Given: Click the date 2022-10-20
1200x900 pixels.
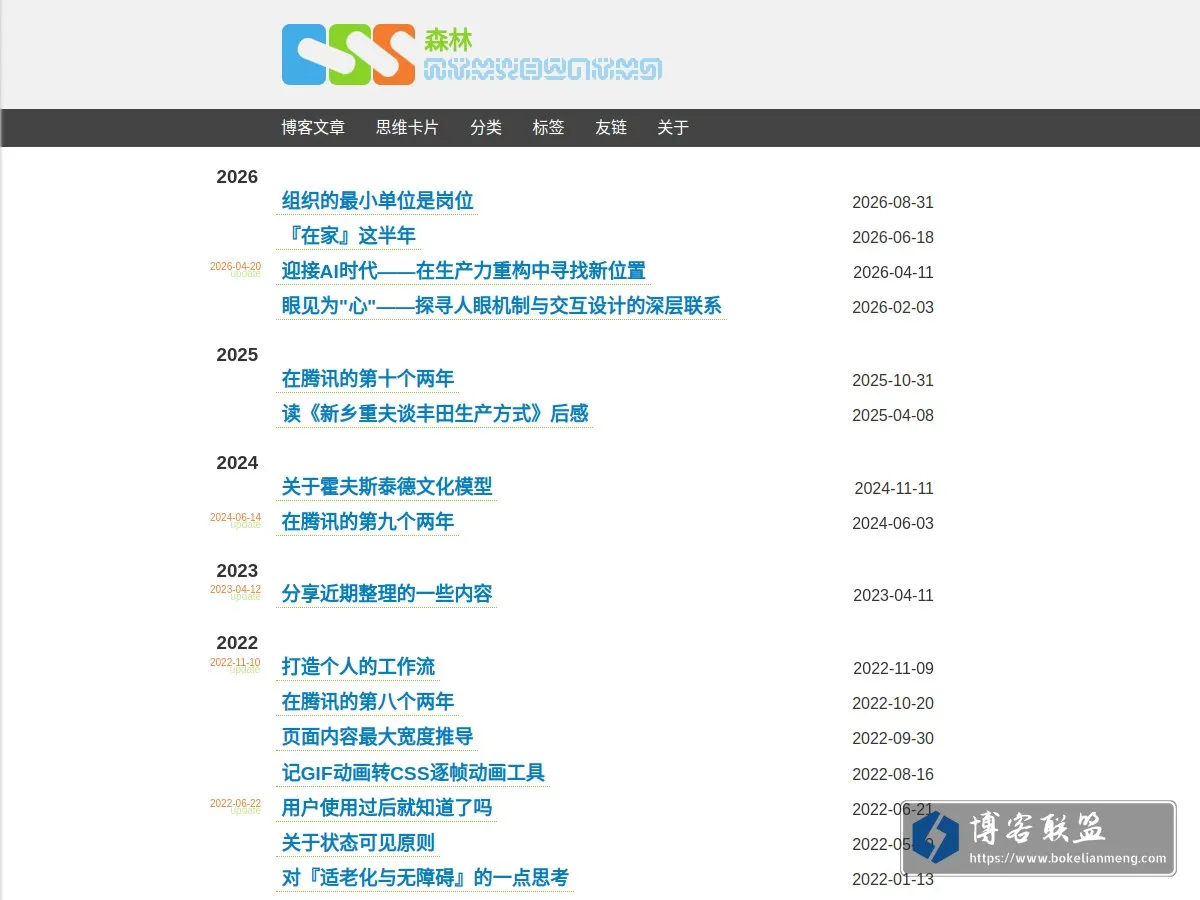Looking at the screenshot, I should 893,703.
